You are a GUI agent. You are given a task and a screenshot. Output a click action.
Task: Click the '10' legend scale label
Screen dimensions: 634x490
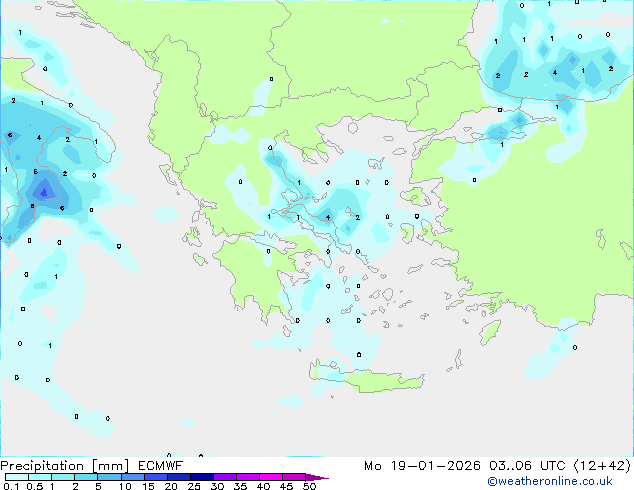pyautogui.click(x=125, y=486)
